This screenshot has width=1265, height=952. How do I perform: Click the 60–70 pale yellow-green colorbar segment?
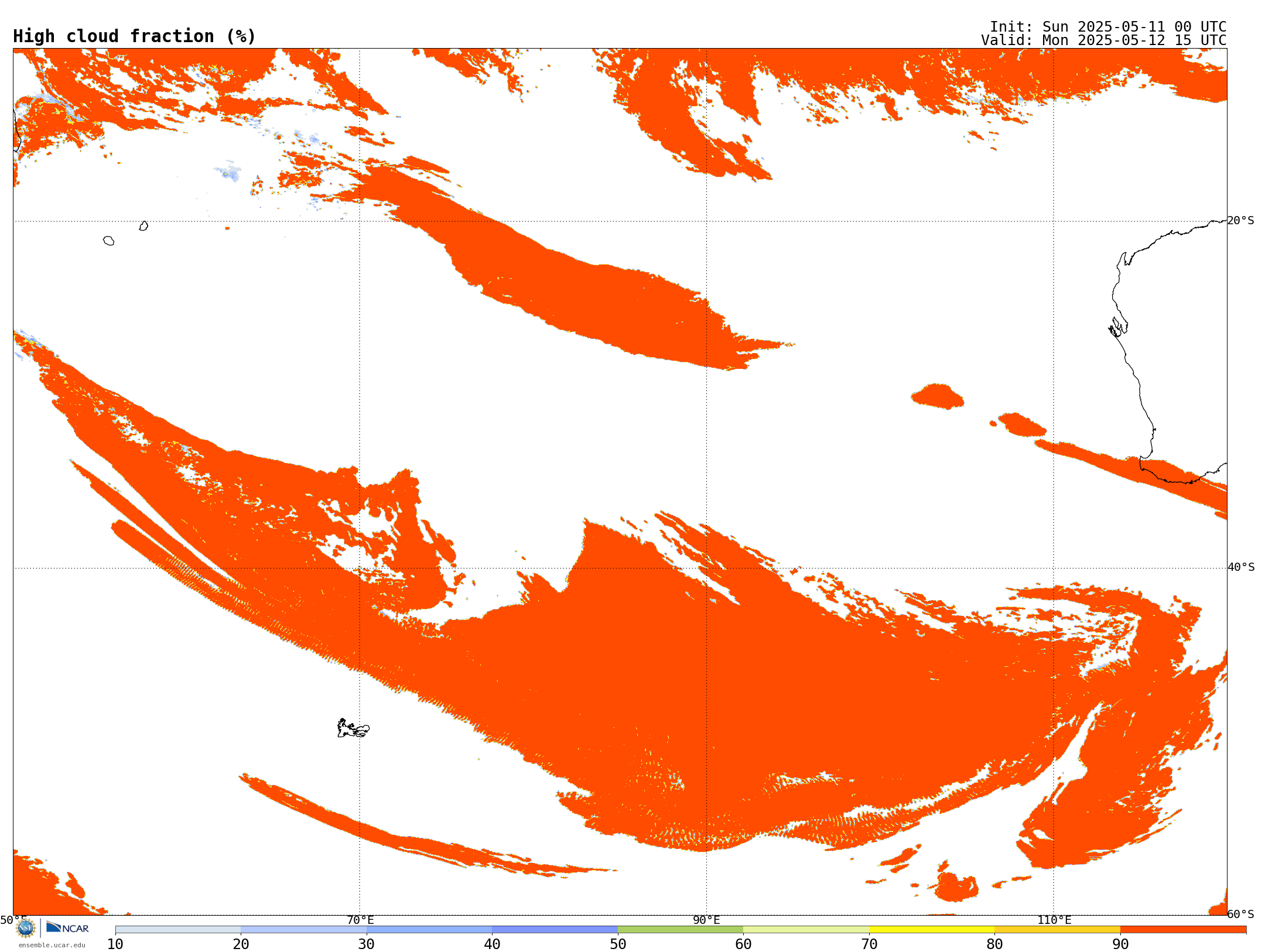tap(806, 929)
